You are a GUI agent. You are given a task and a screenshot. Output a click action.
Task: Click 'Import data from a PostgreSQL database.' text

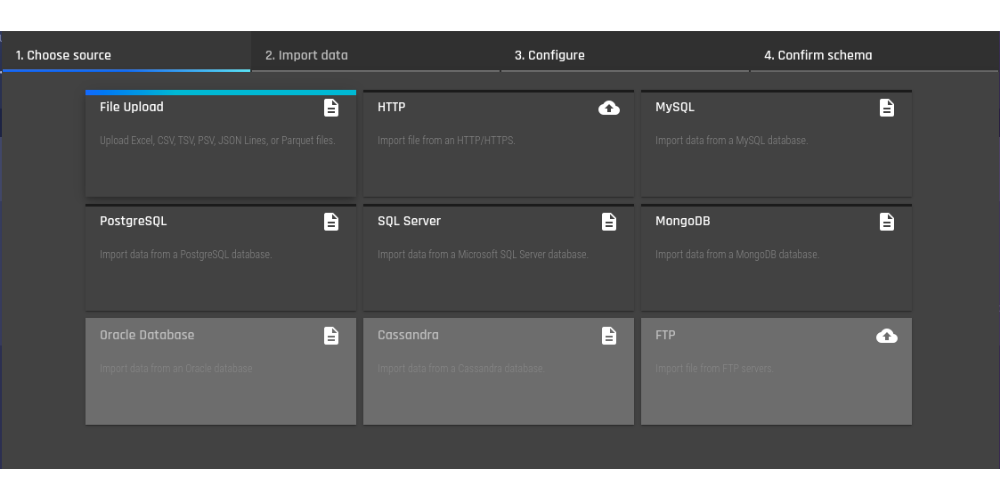click(x=186, y=254)
